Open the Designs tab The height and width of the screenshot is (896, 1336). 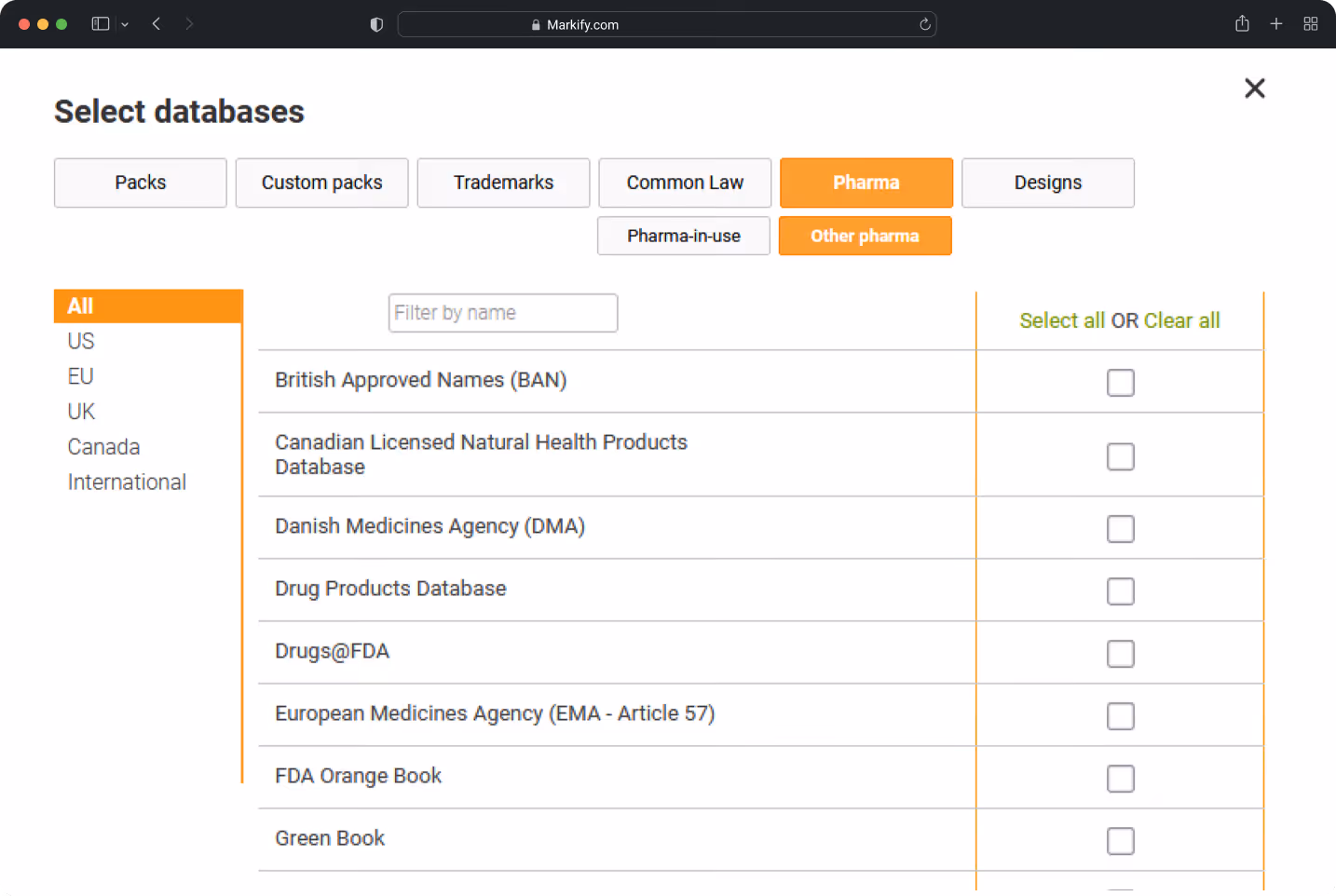click(x=1048, y=183)
